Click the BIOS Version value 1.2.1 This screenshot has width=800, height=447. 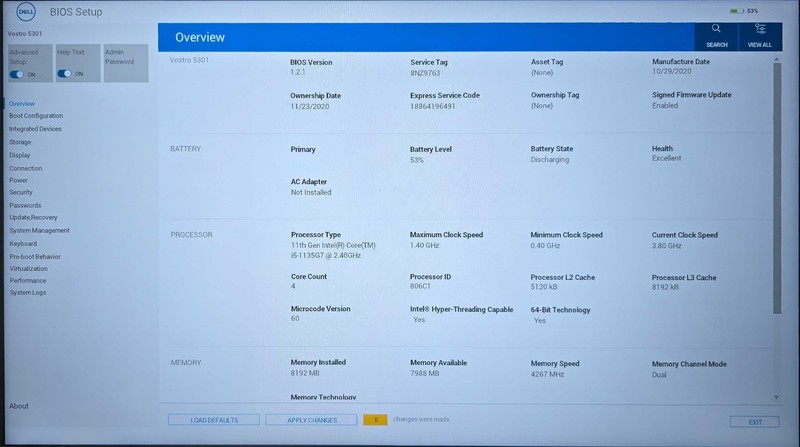298,72
